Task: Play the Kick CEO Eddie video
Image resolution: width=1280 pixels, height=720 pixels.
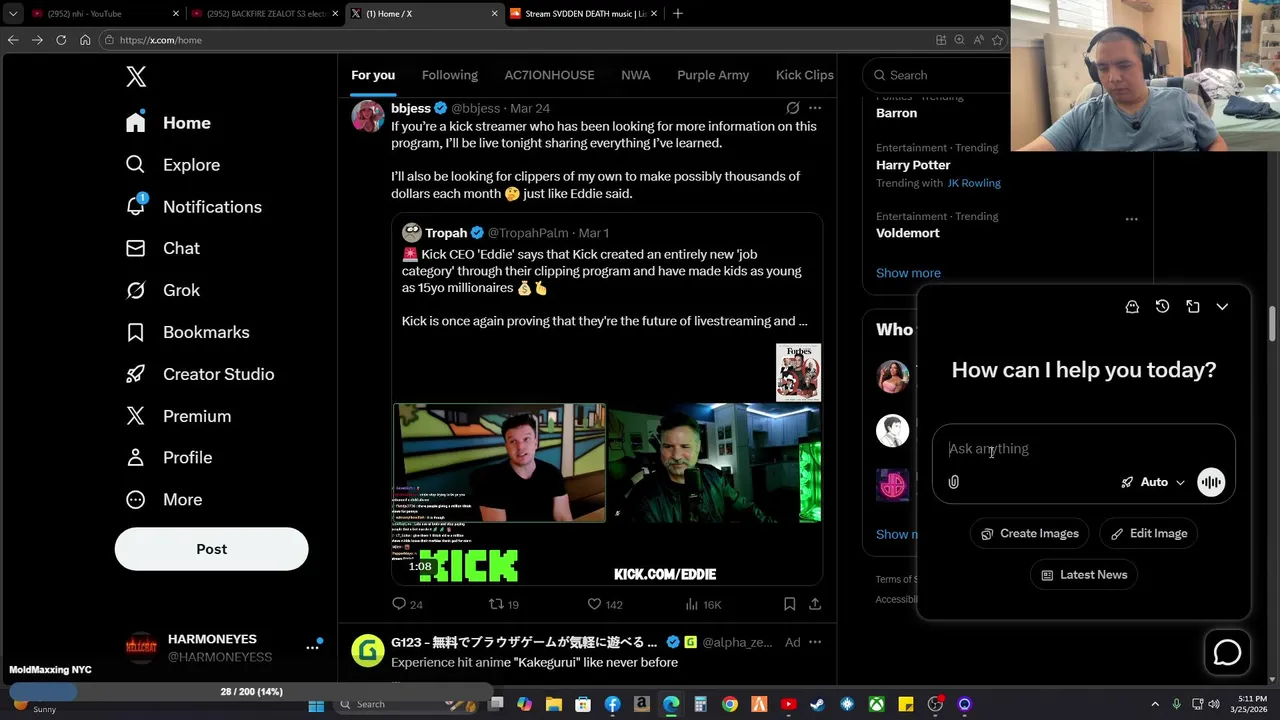Action: pyautogui.click(x=607, y=463)
